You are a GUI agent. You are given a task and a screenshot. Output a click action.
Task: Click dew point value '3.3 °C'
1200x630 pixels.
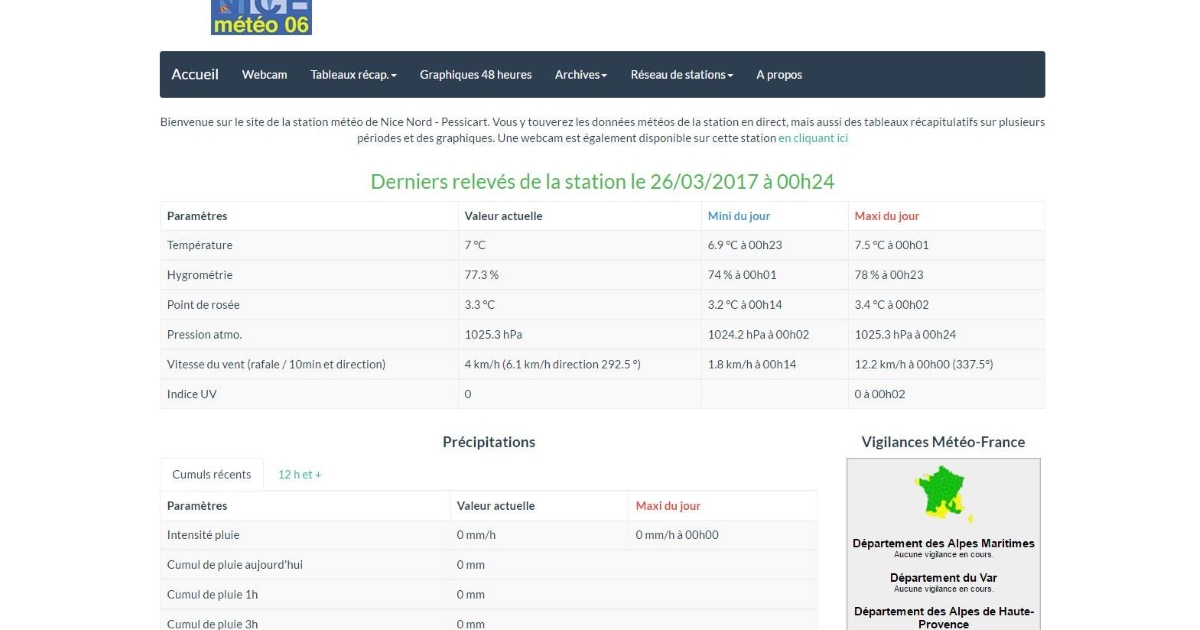coord(479,305)
